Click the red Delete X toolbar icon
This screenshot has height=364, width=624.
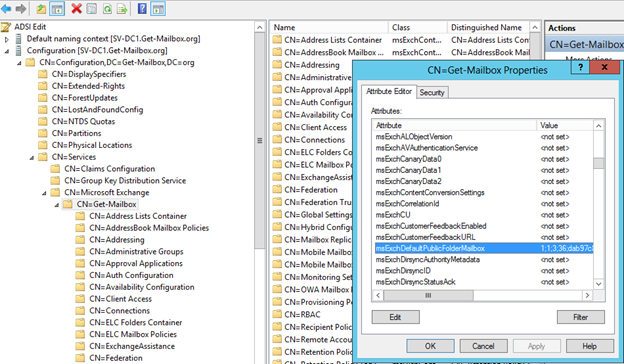pos(76,8)
